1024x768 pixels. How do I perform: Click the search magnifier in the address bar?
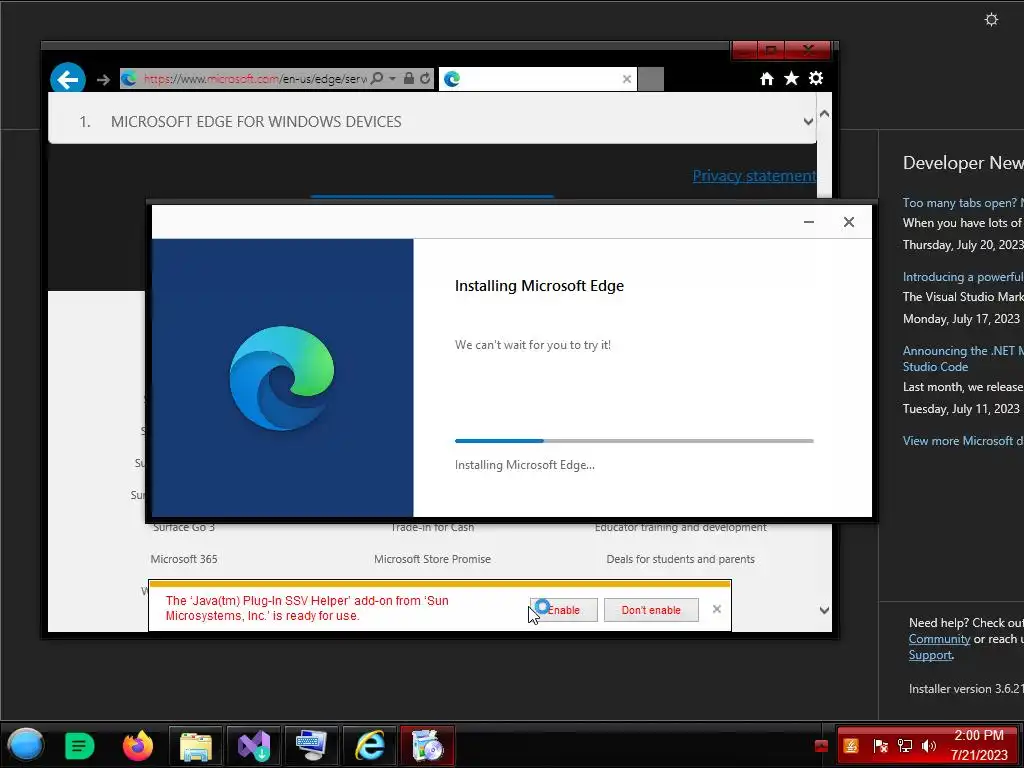click(x=377, y=78)
